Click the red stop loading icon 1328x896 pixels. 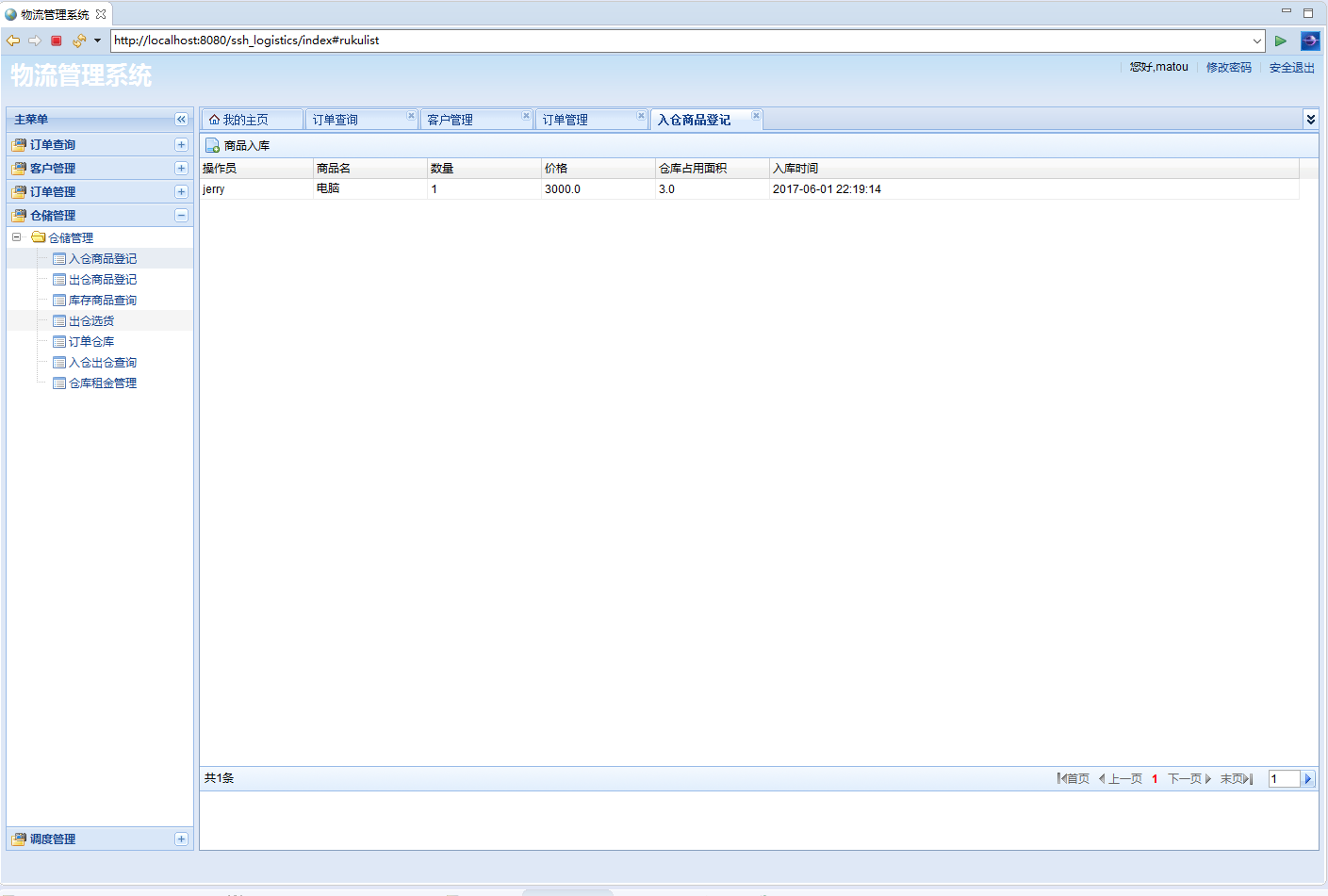[57, 41]
